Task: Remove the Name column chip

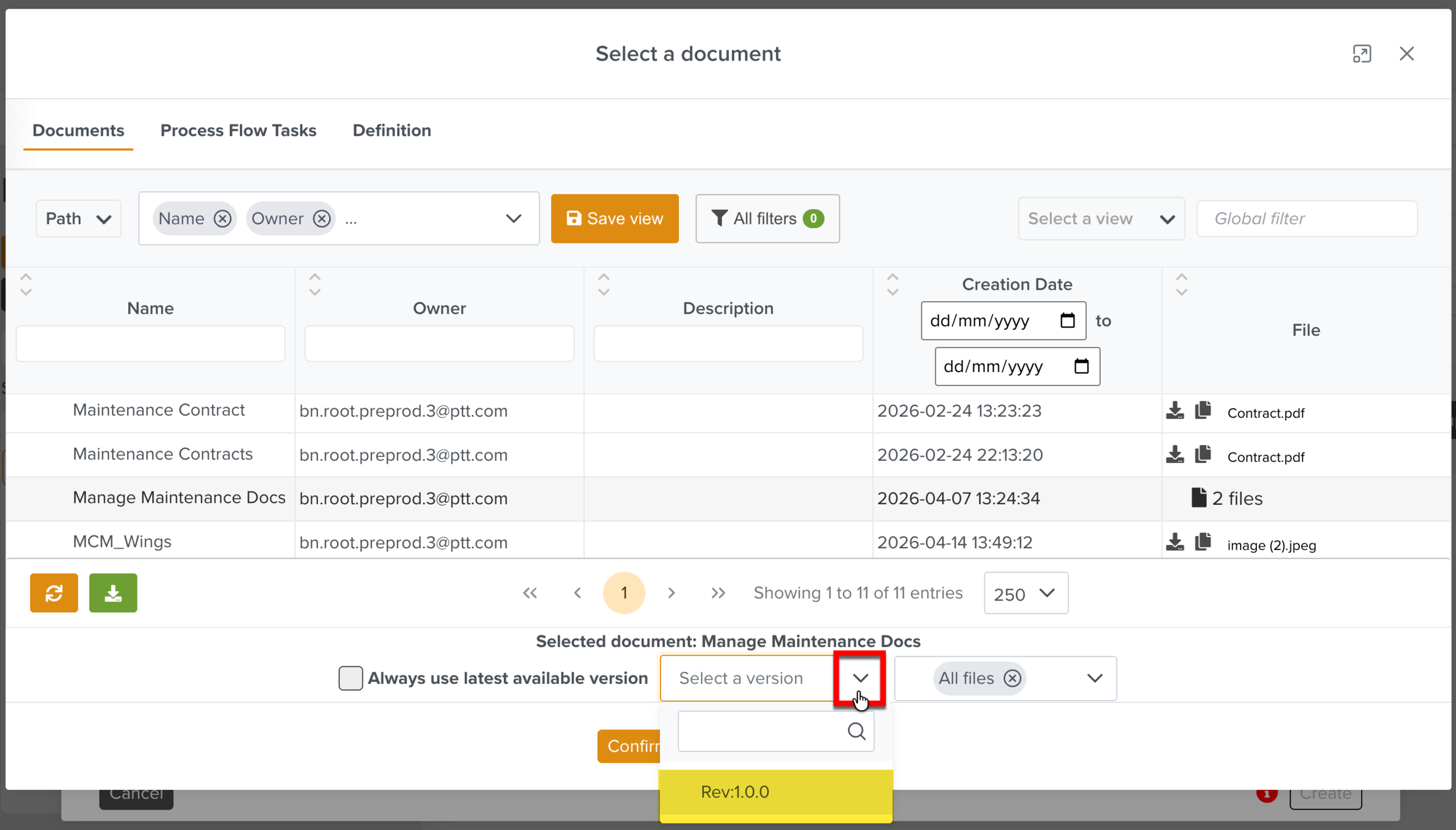Action: tap(222, 218)
